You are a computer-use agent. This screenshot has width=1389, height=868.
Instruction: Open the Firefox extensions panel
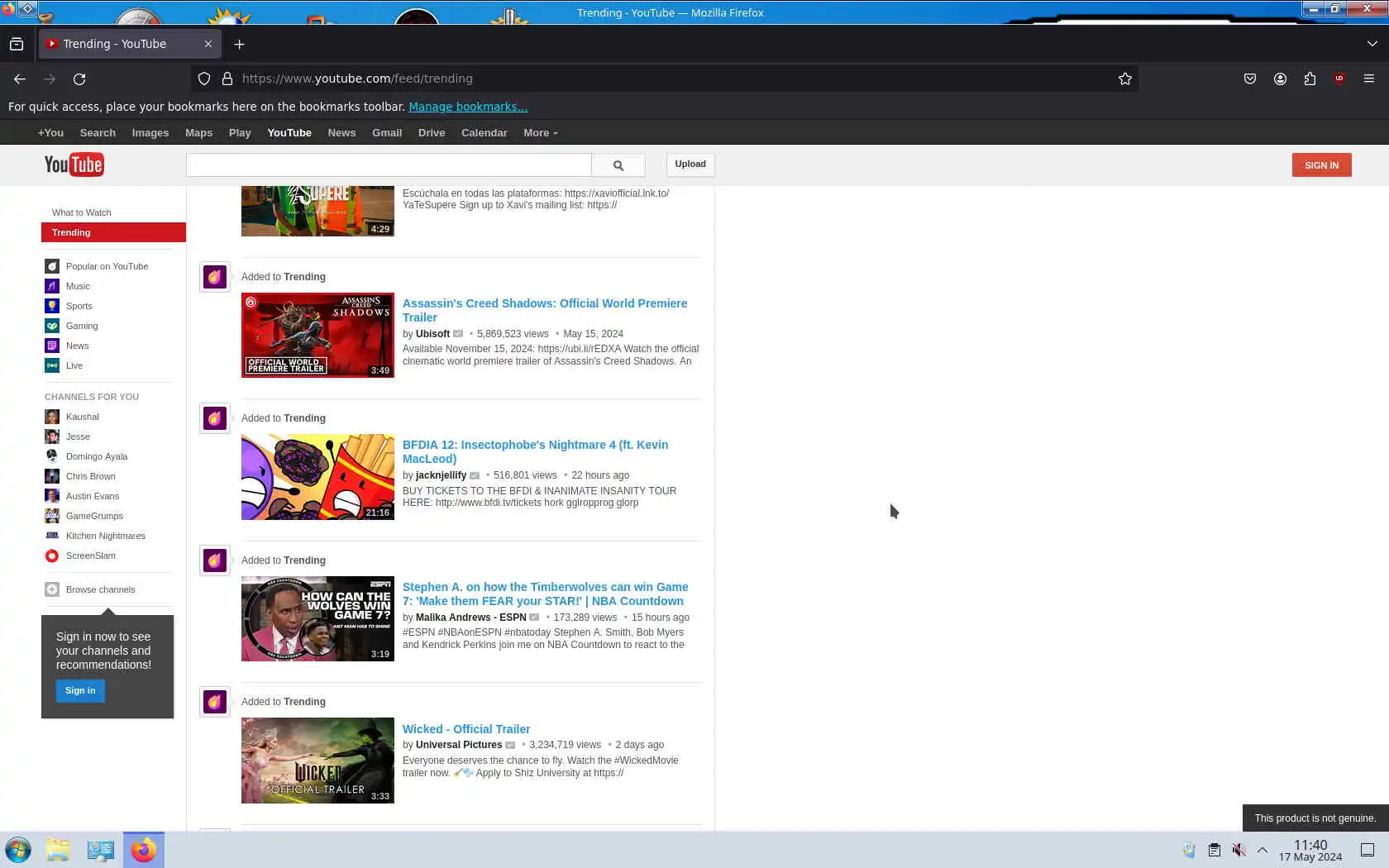point(1310,79)
